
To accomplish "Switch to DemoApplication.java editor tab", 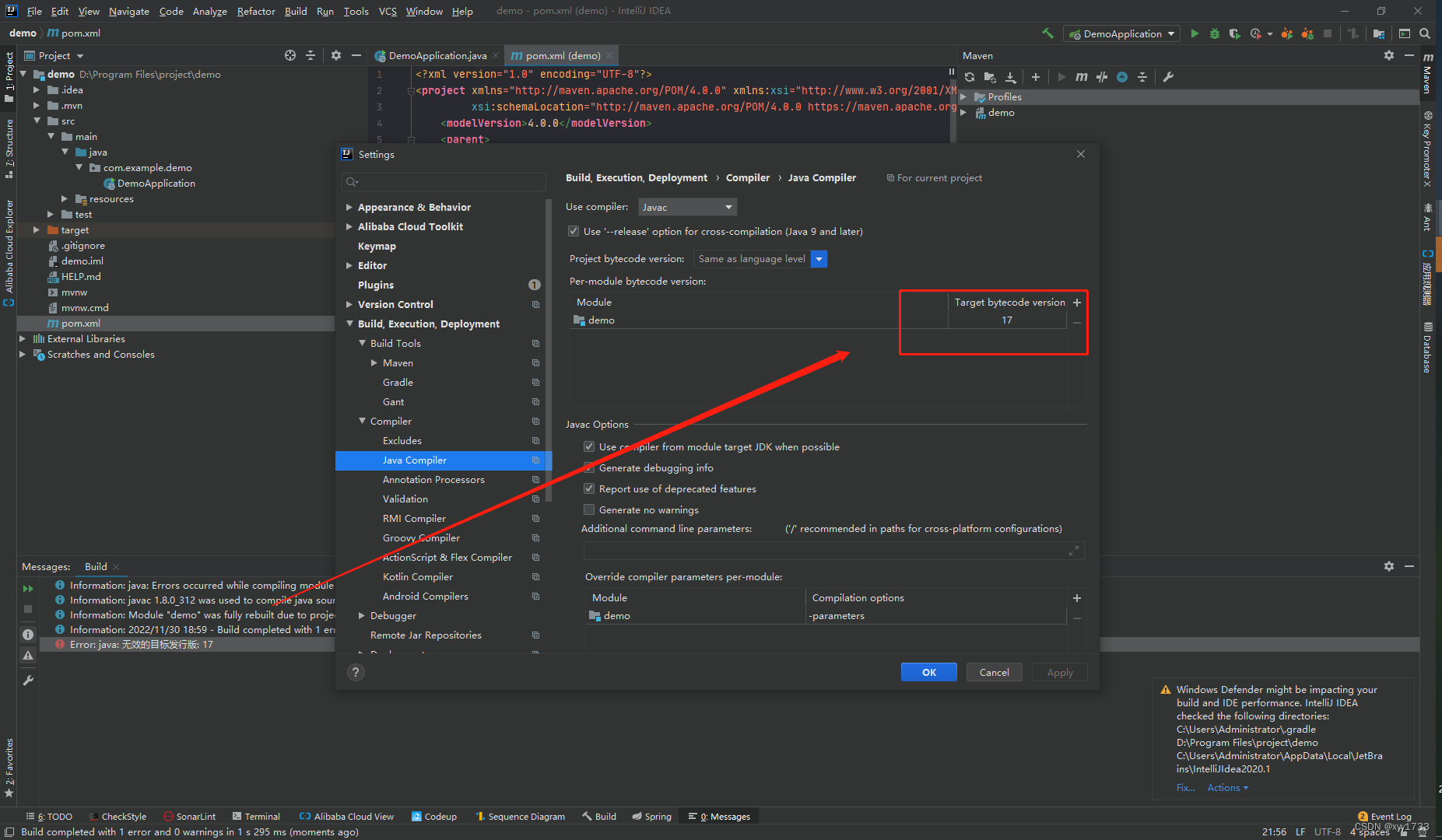I will point(437,55).
